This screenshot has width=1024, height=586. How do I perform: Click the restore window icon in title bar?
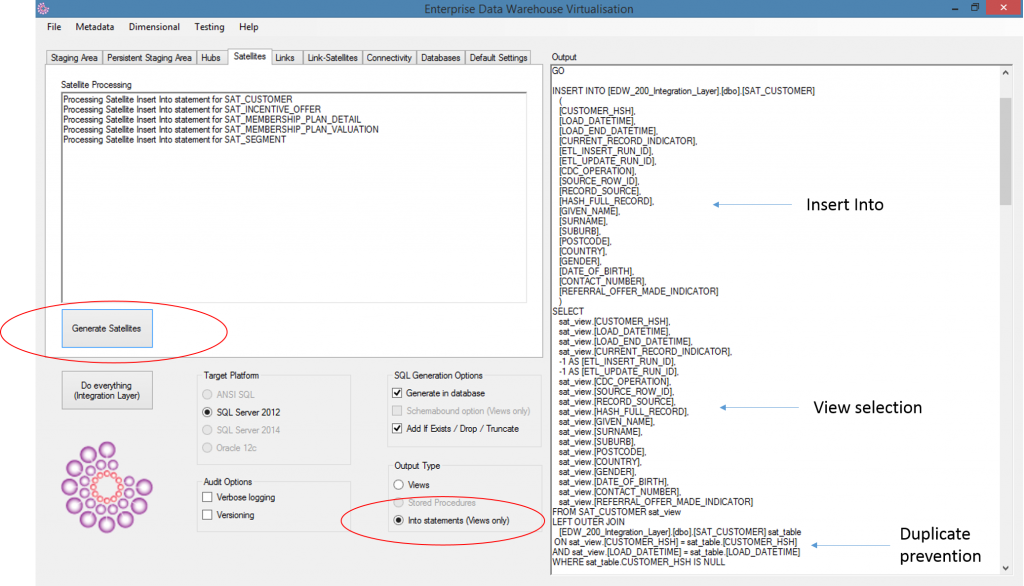(975, 8)
